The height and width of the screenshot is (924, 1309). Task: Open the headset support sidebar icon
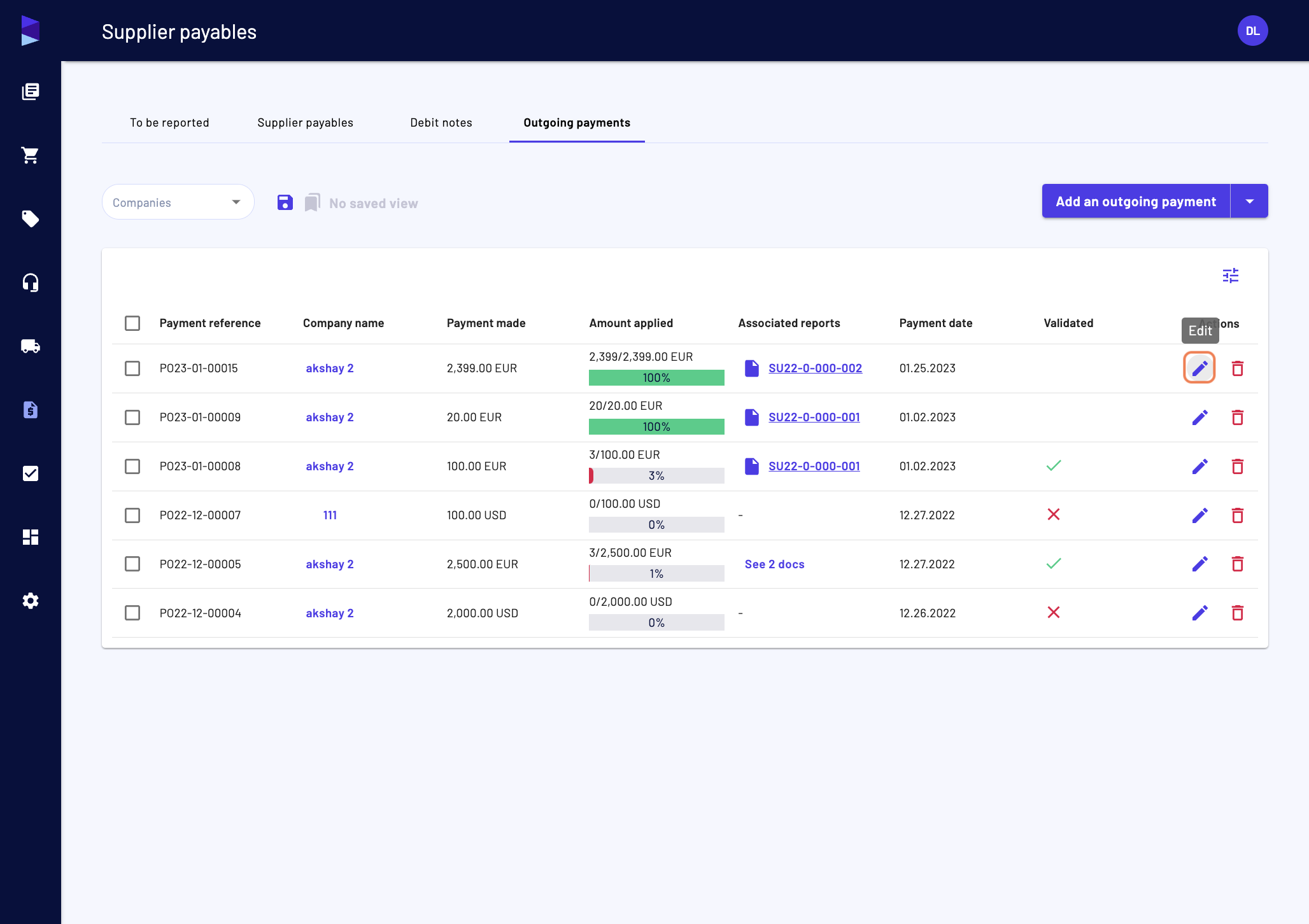31,283
